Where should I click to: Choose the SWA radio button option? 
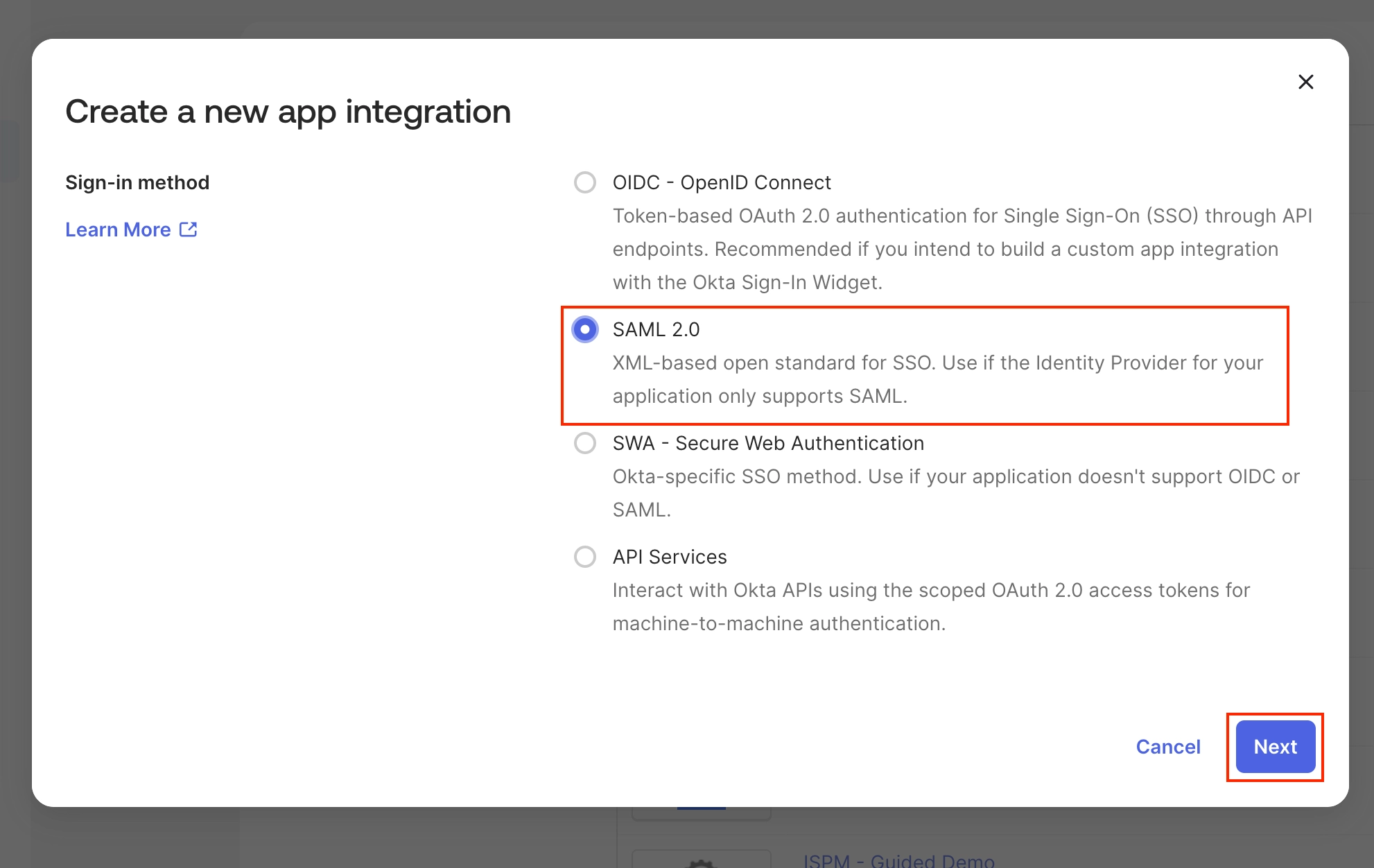pos(584,443)
